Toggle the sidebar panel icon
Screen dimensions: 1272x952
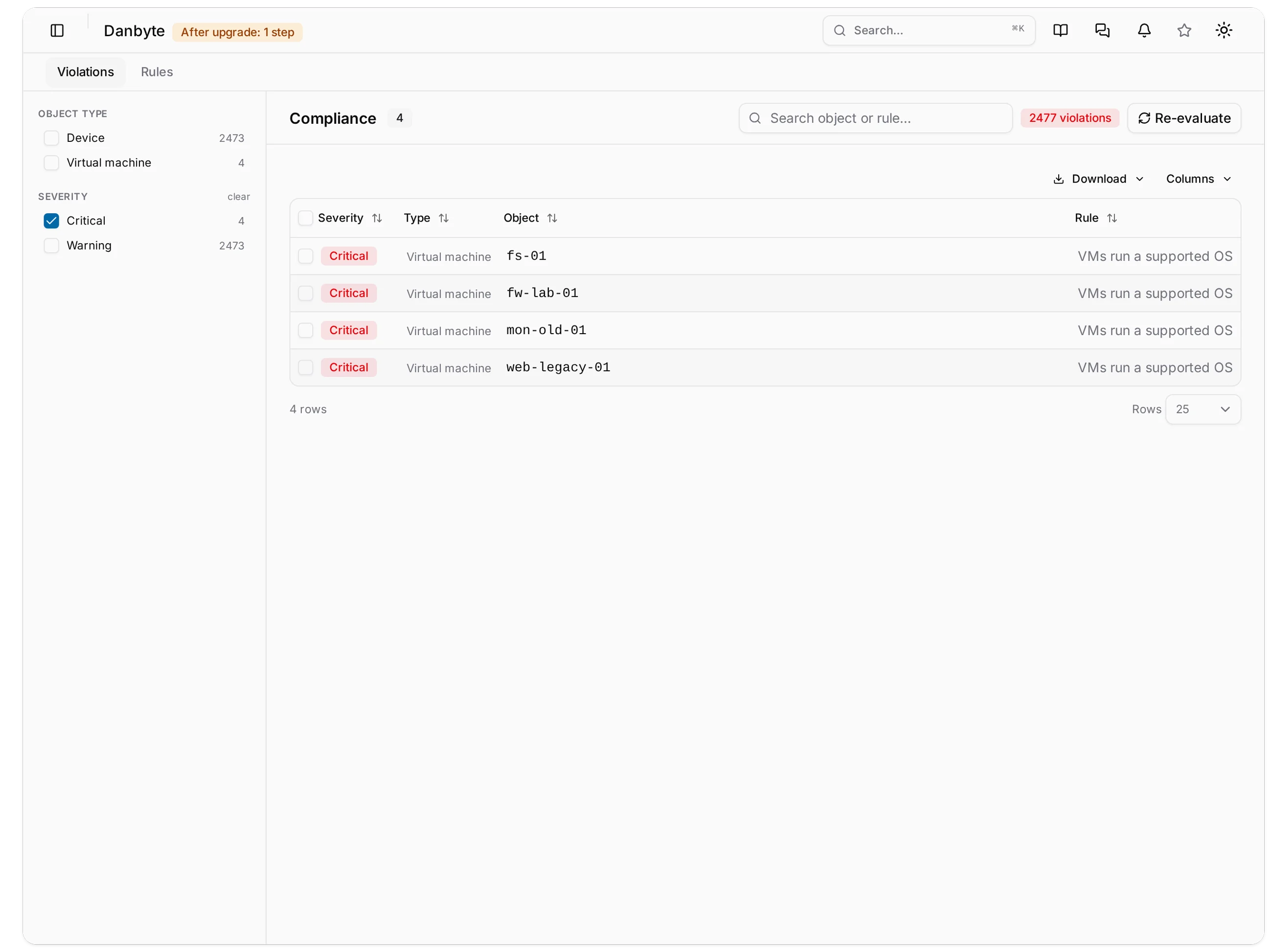57,30
